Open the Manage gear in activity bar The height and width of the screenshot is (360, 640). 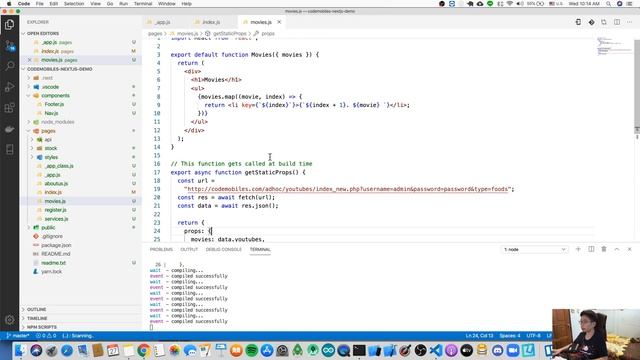[9, 320]
